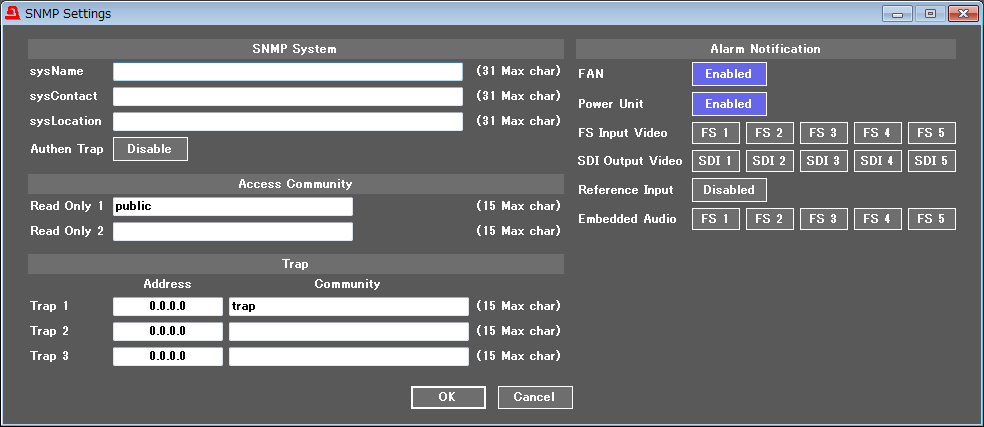Toggle the Power Unit alarm Enabled button
Image resolution: width=984 pixels, height=427 pixels.
pos(728,104)
